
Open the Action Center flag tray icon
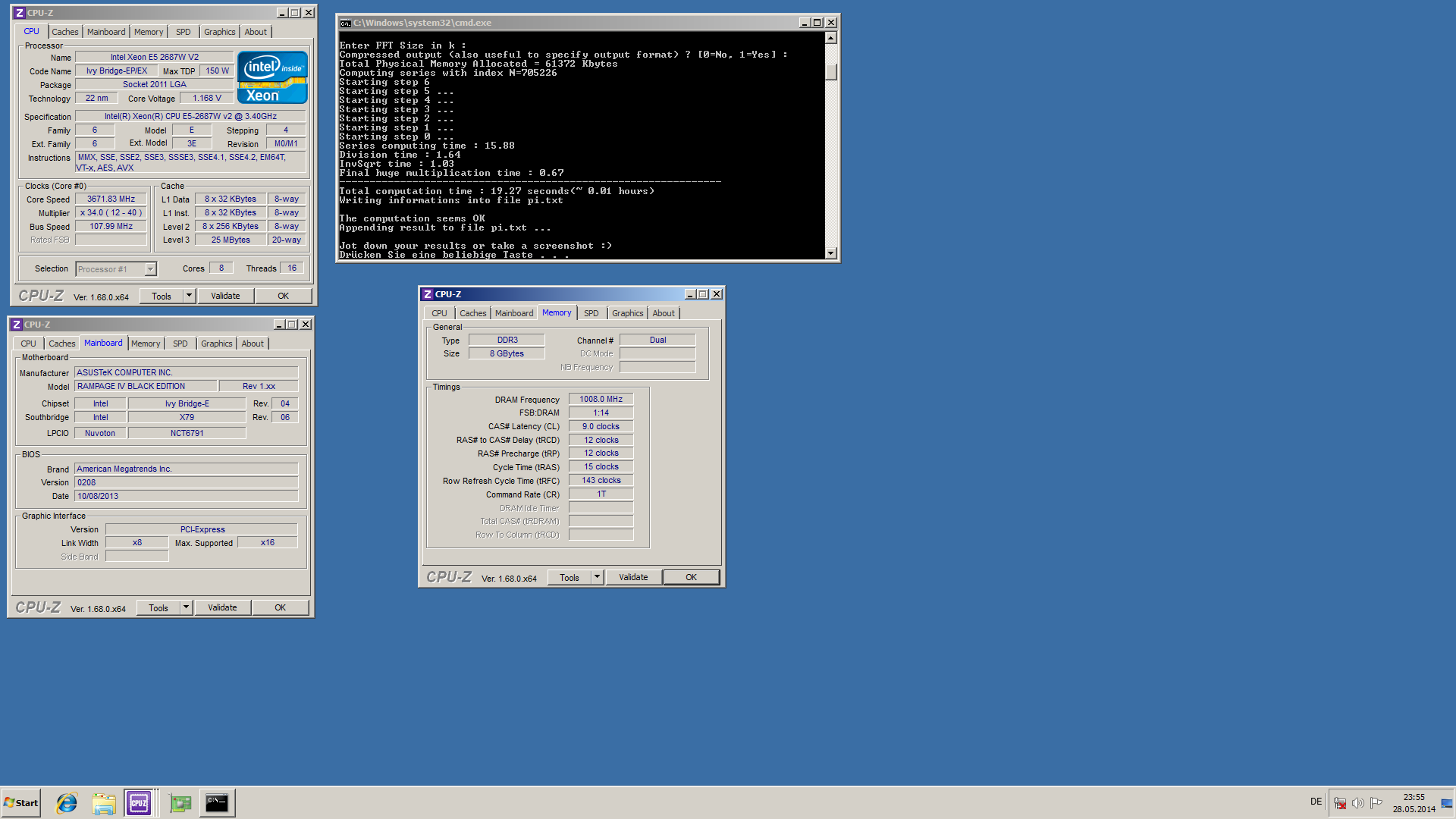coord(1376,802)
